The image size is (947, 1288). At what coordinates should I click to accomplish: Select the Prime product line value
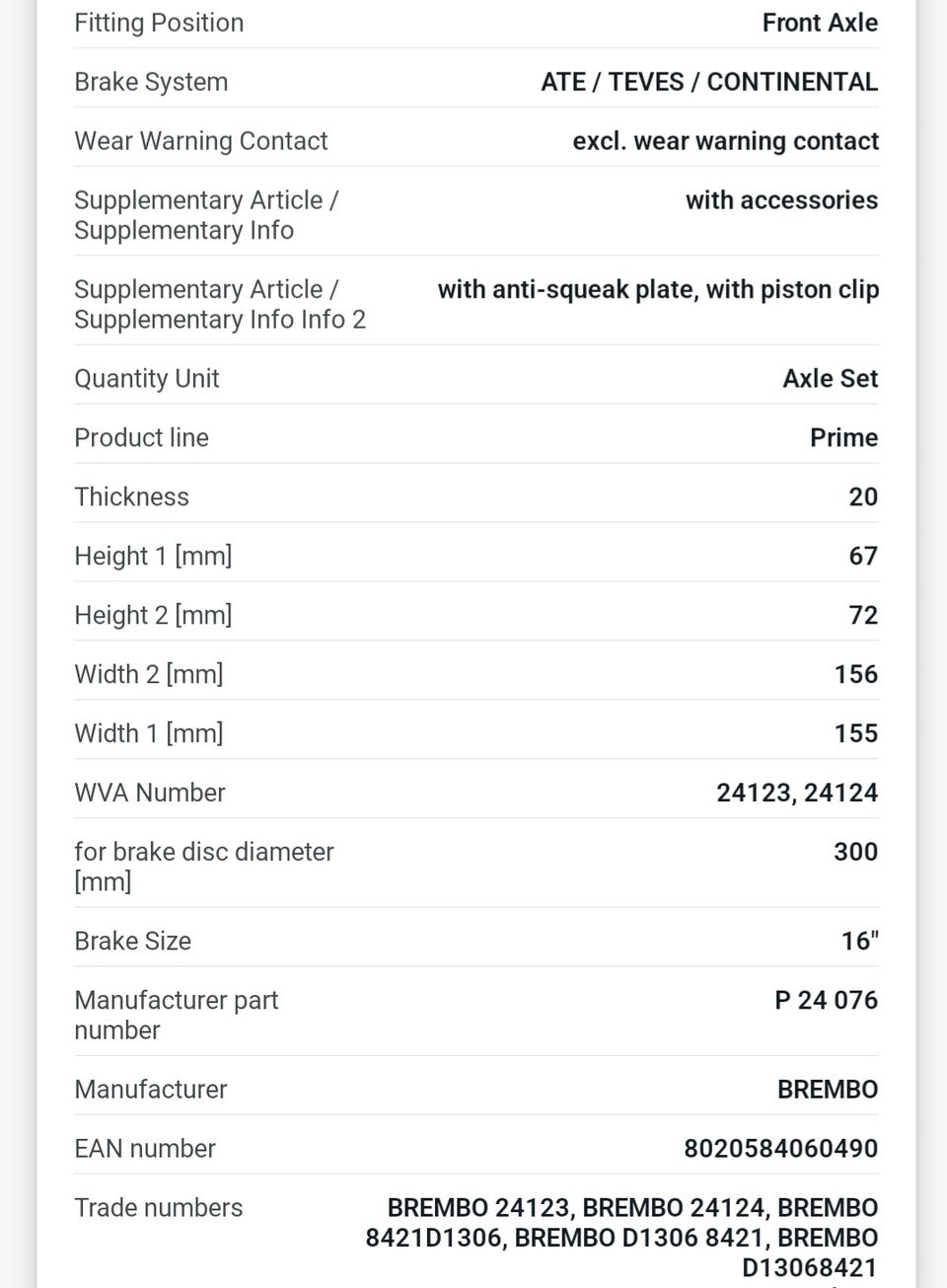[x=844, y=437]
